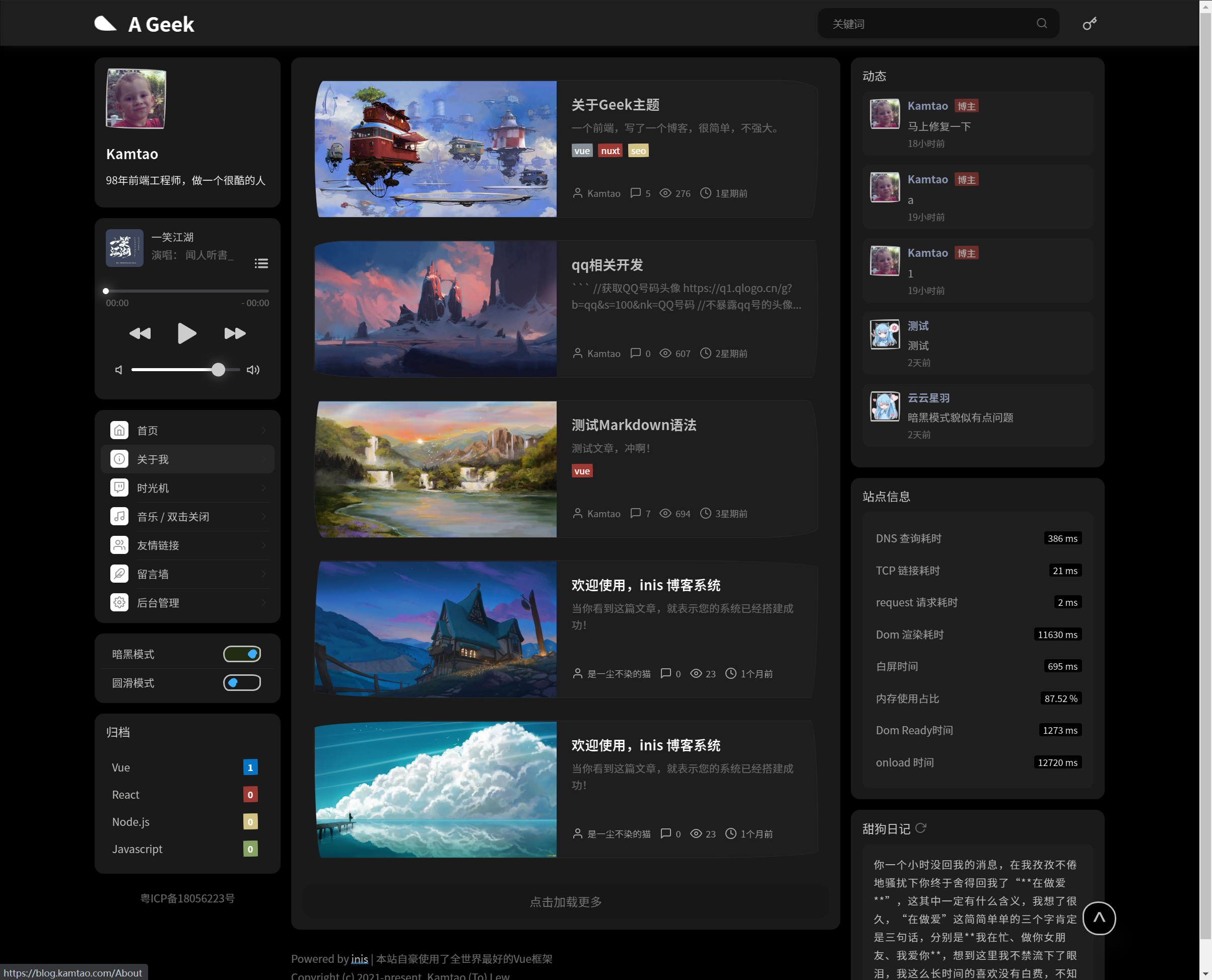Toggle 暗黑模式 dark mode switch
The width and height of the screenshot is (1212, 980).
pos(242,654)
